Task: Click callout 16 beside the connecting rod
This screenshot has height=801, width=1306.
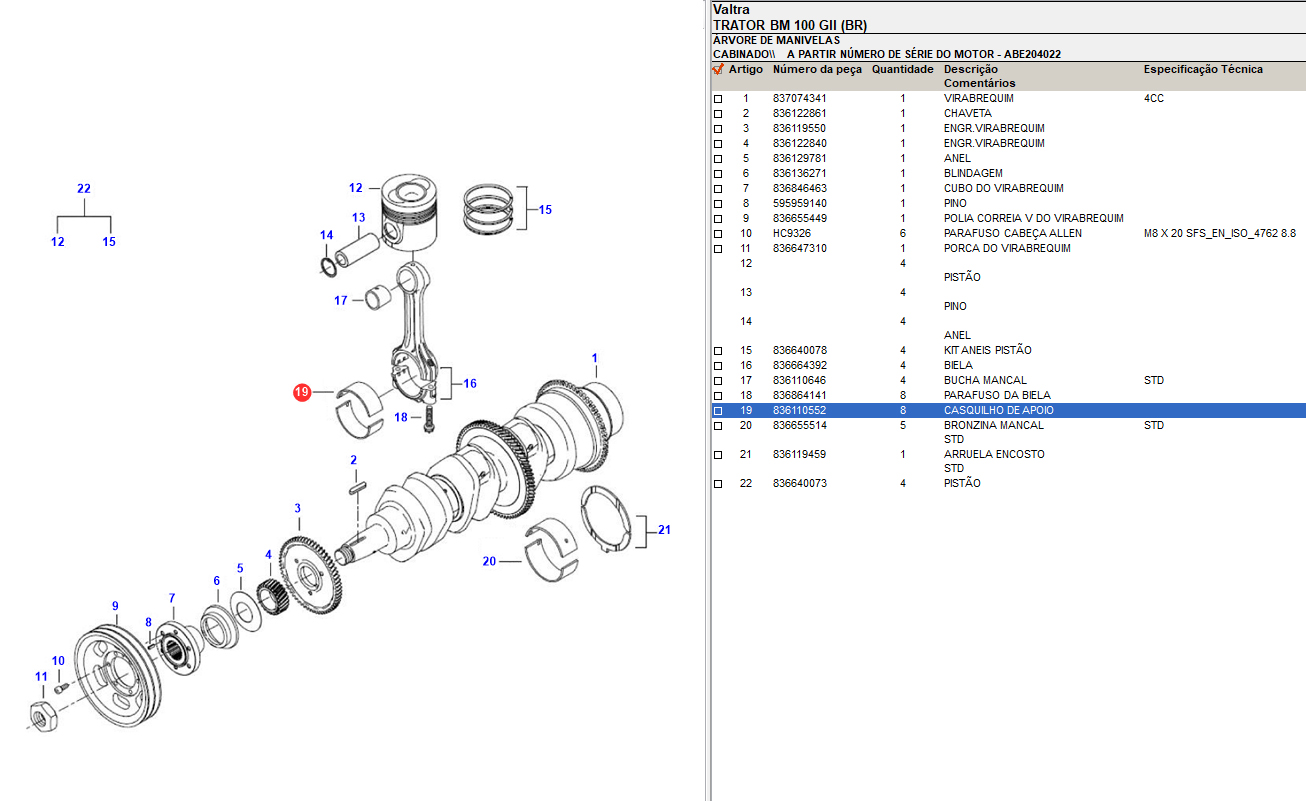Action: [469, 383]
